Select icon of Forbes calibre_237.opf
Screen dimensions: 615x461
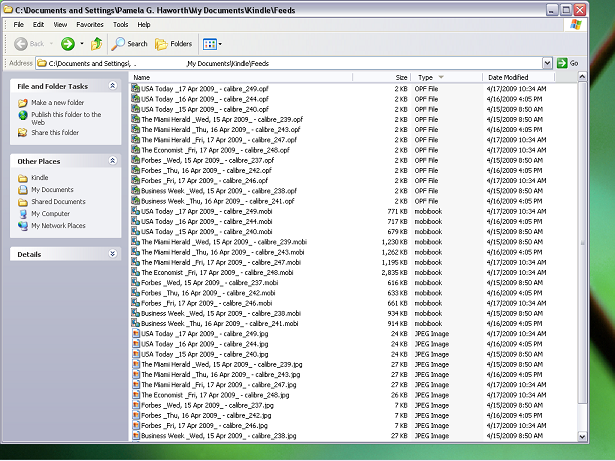pos(135,160)
